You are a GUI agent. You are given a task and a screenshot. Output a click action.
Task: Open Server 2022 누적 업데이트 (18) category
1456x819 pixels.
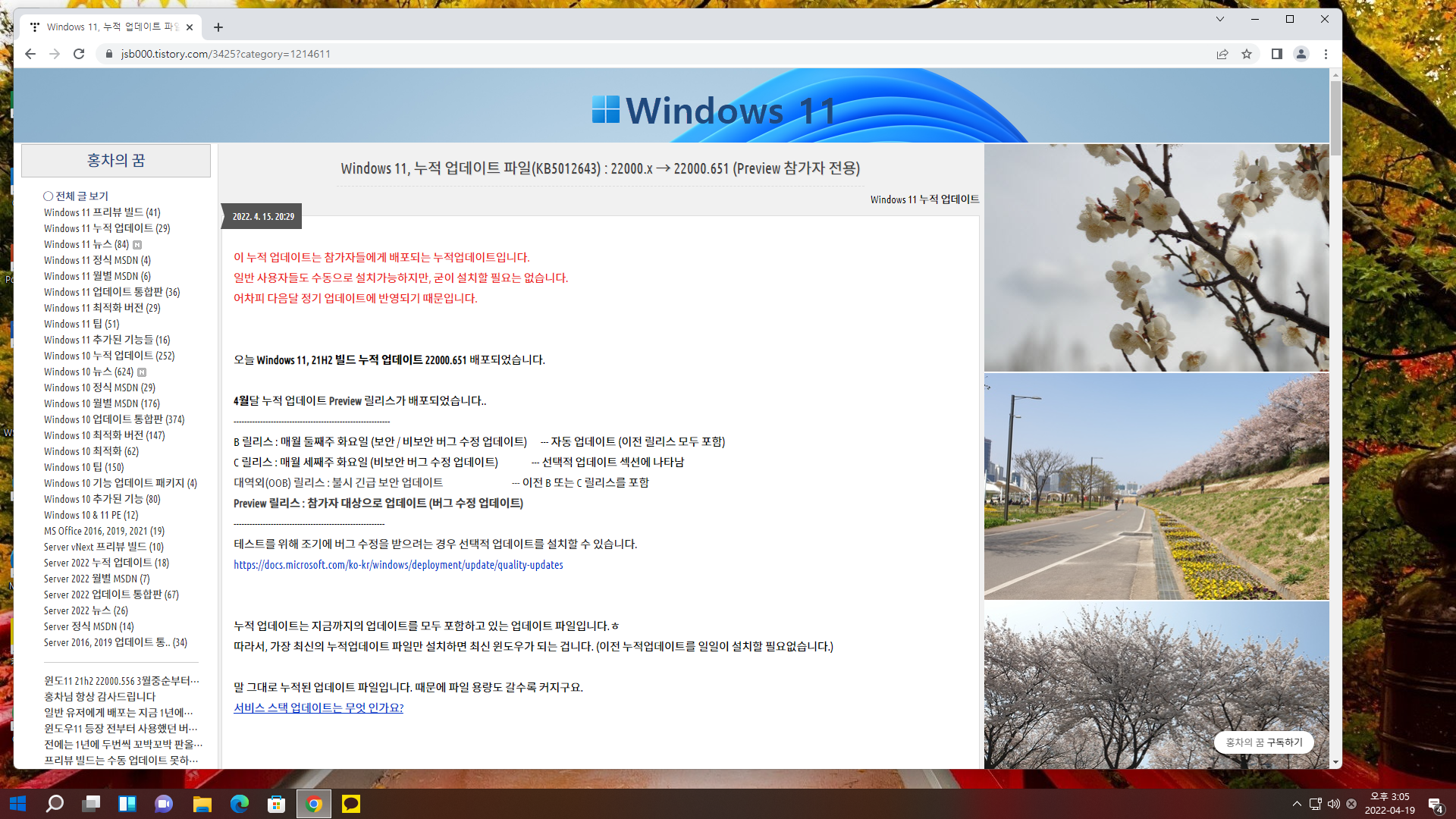[106, 563]
